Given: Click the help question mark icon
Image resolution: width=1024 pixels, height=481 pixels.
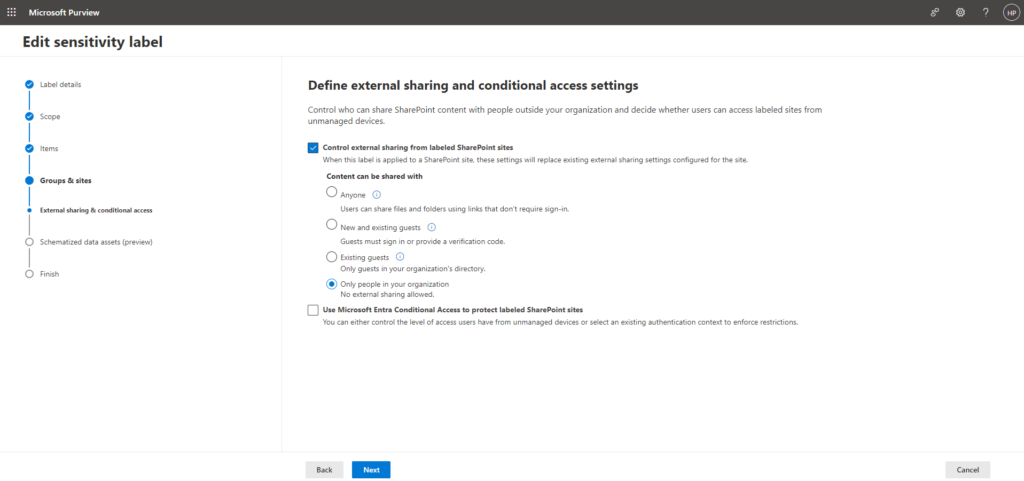Looking at the screenshot, I should 985,12.
